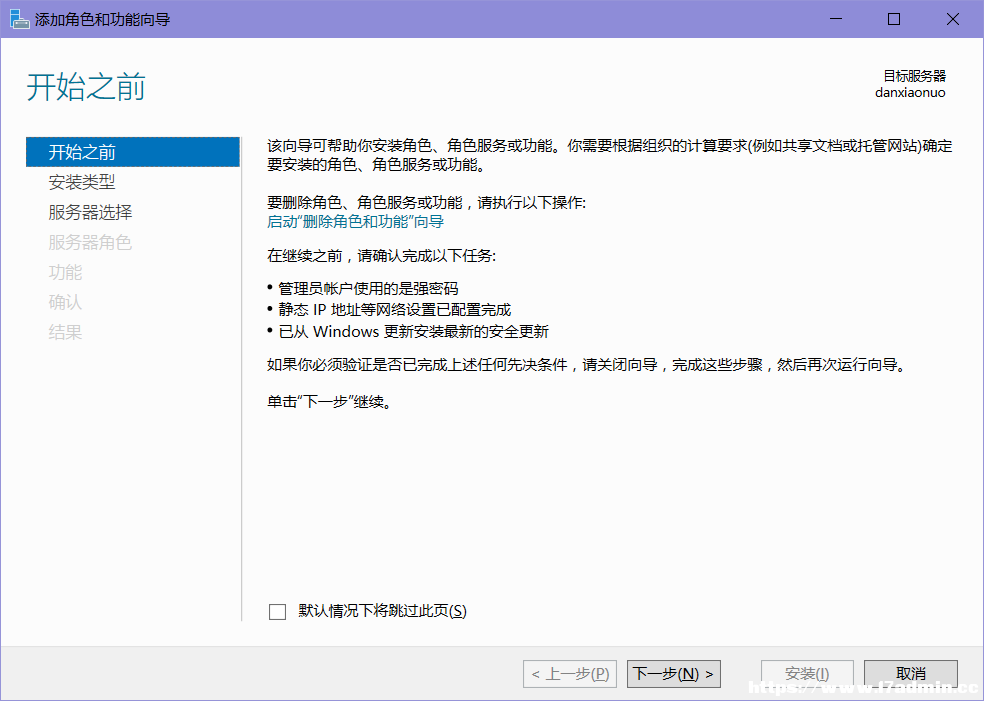
Task: Click the 添加角色和功能向导 window title
Action: coord(102,19)
